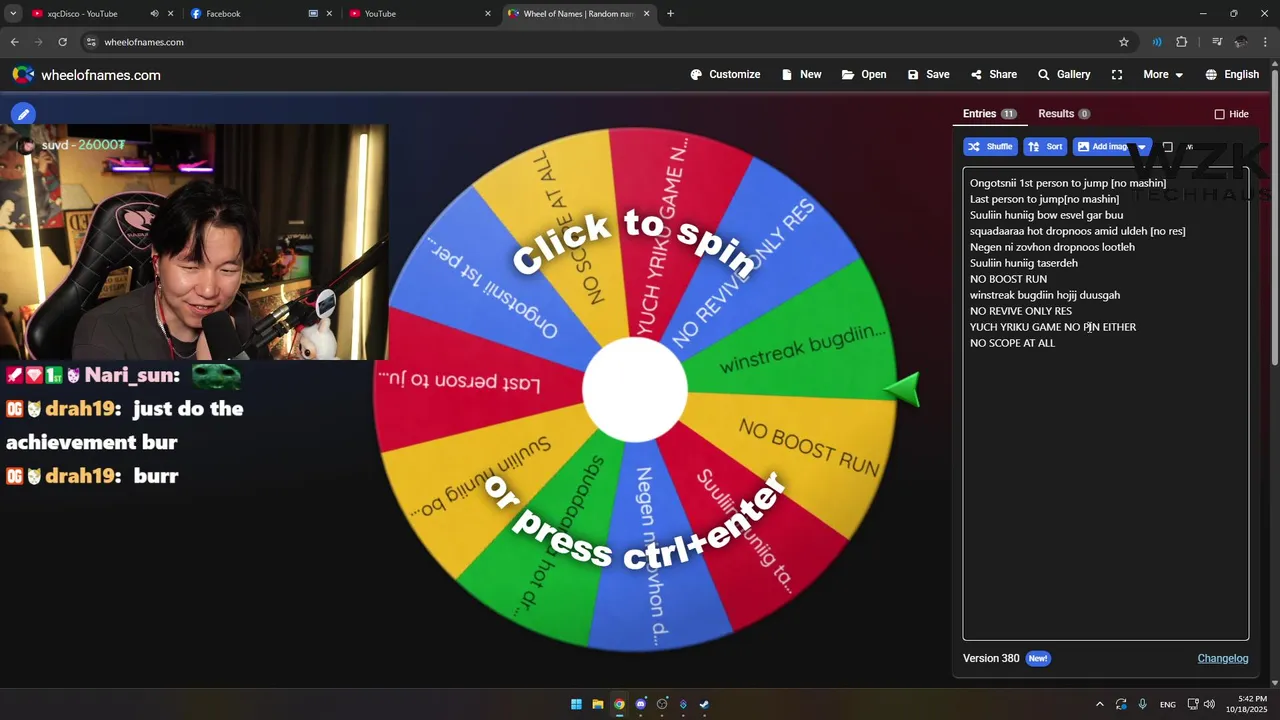Switch to the Results tab
The height and width of the screenshot is (720, 1280).
click(x=1064, y=114)
